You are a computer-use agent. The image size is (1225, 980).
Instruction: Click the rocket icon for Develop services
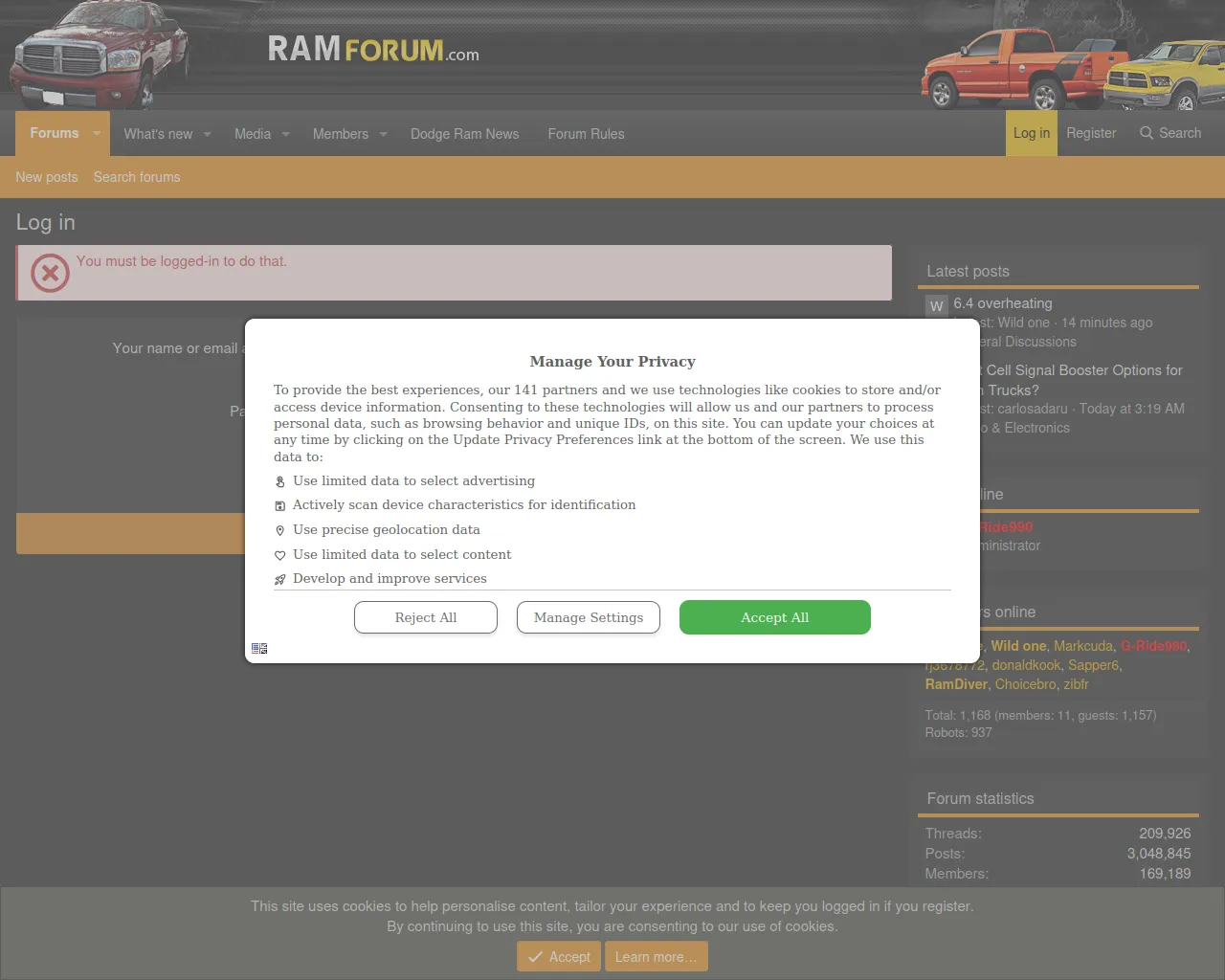pos(280,579)
